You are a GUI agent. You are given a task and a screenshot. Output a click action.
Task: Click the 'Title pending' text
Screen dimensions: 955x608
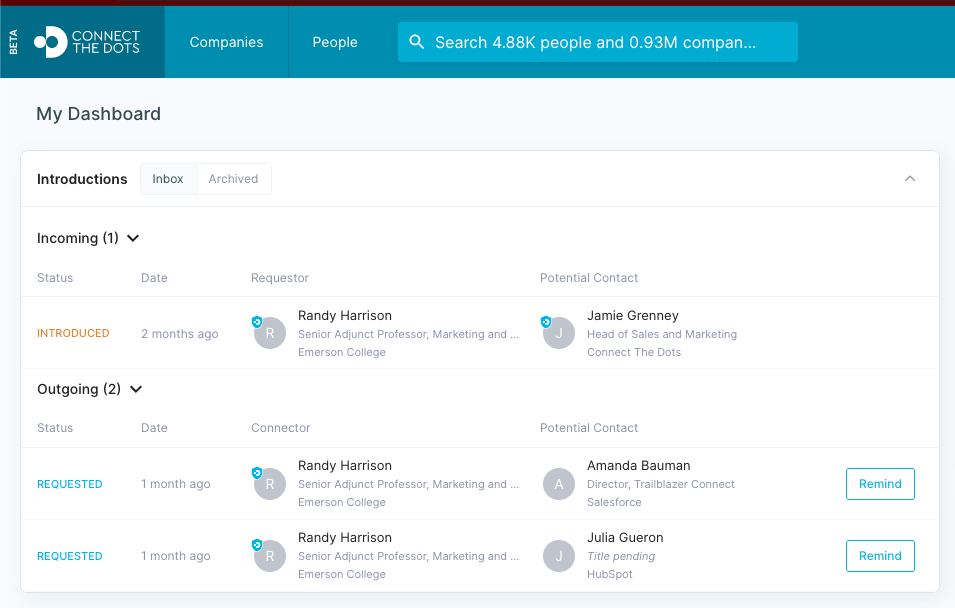[621, 556]
